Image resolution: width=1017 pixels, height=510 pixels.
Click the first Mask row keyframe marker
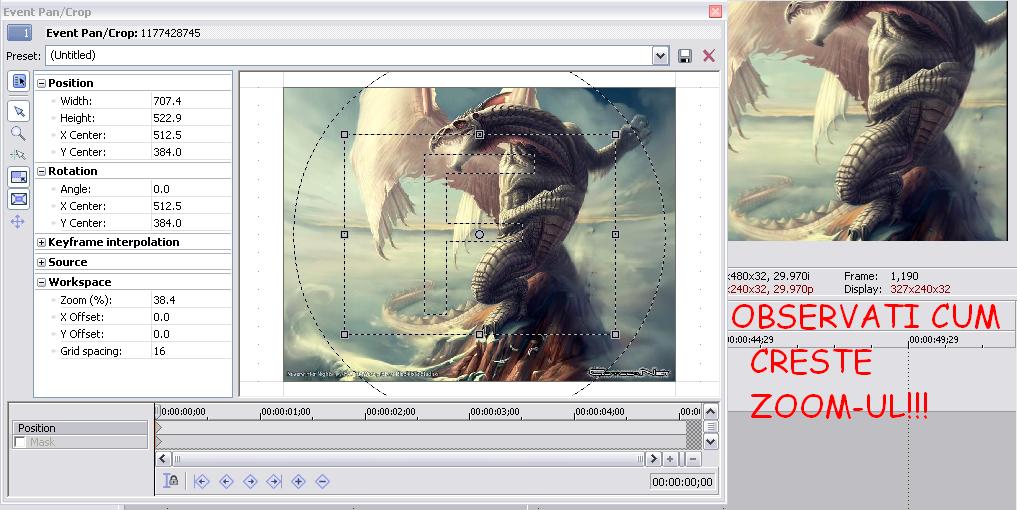(x=158, y=442)
